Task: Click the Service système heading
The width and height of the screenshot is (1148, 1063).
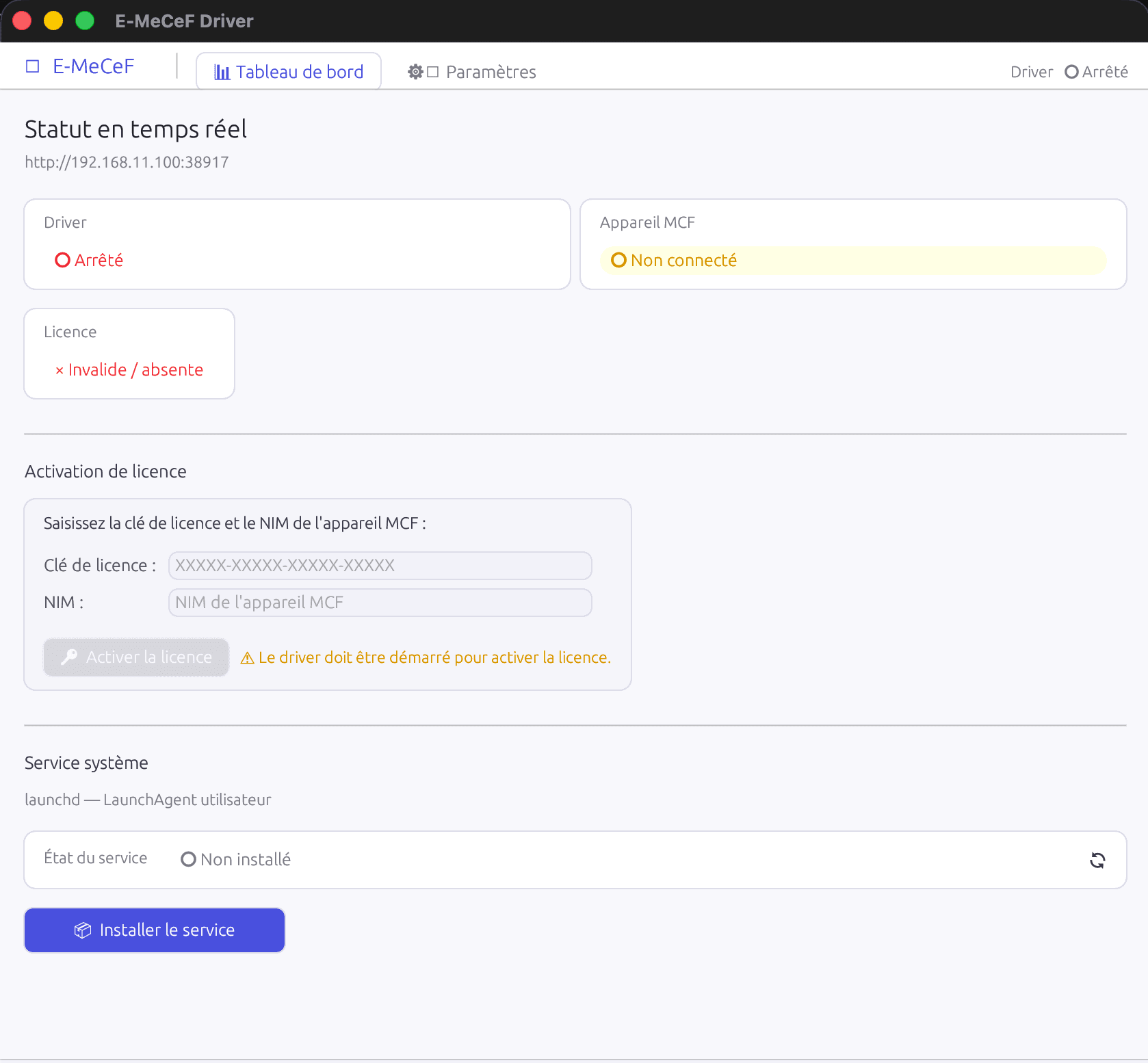Action: 86,763
